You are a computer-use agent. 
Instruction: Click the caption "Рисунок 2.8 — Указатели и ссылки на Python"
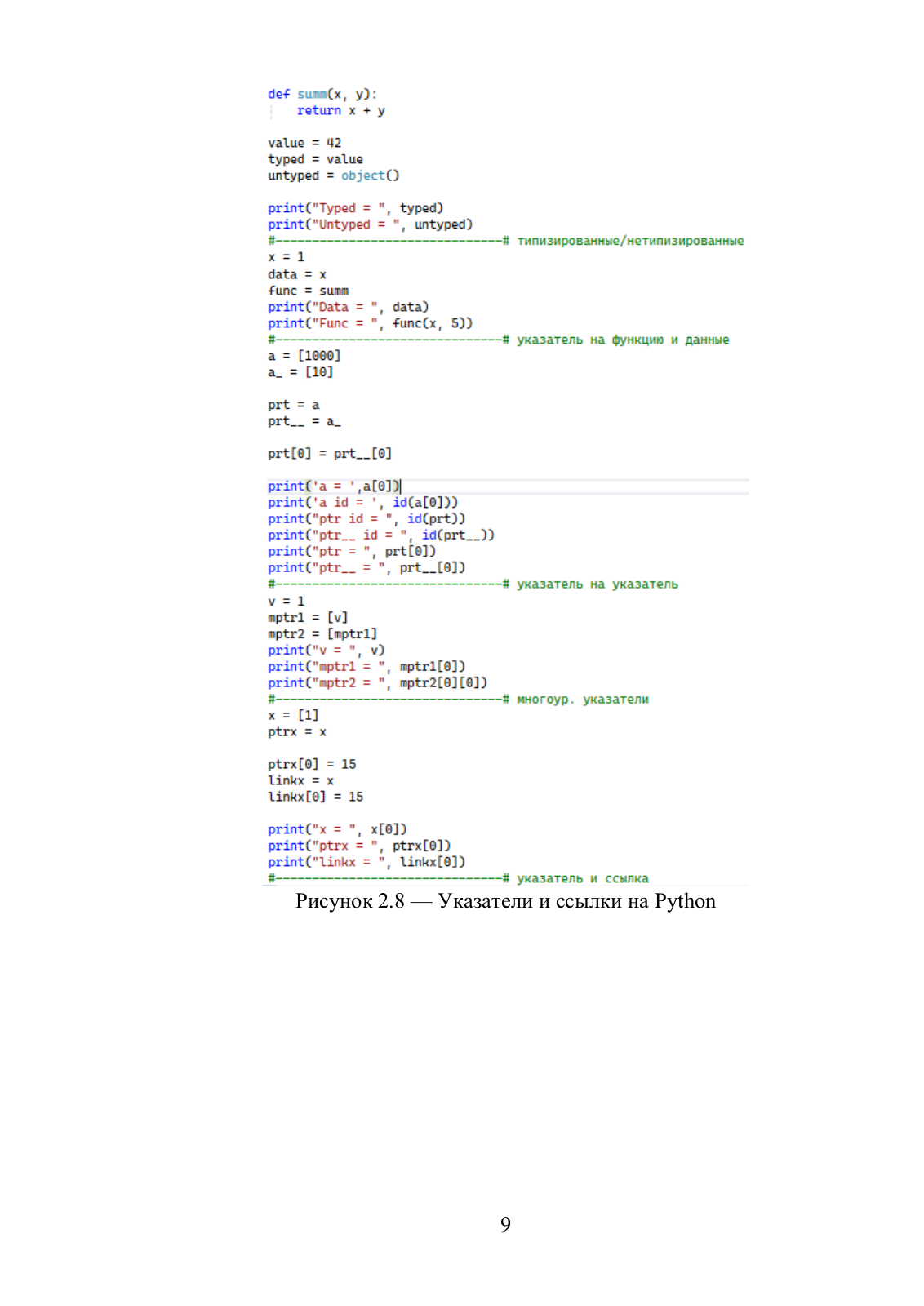(506, 902)
